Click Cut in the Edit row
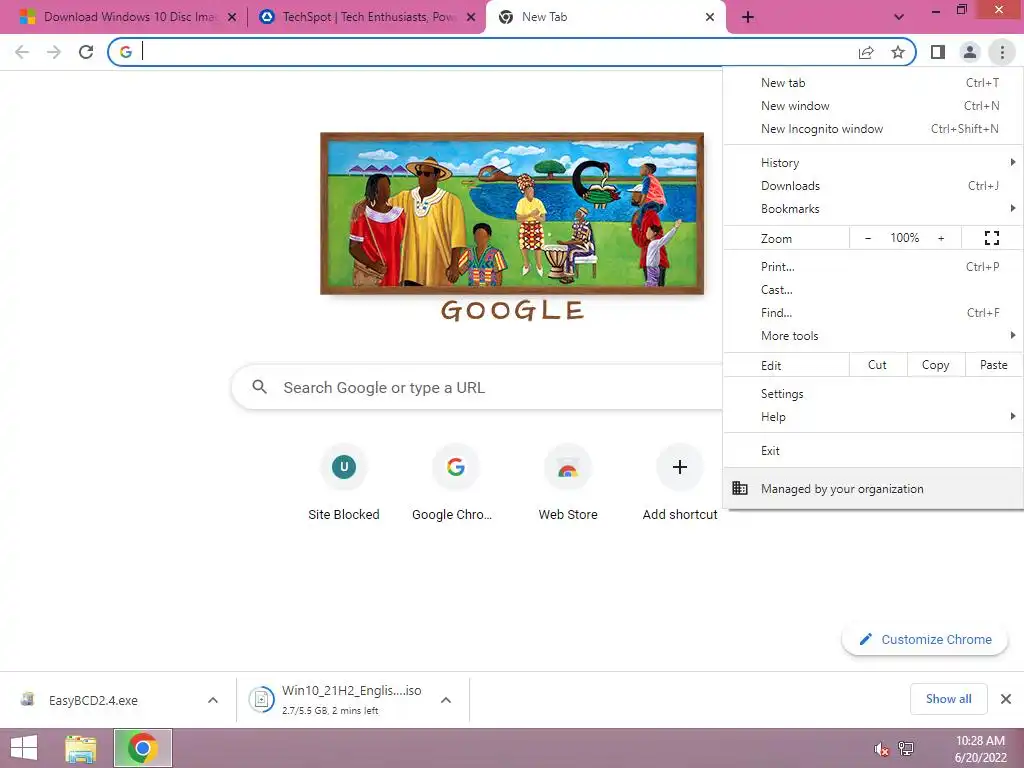The height and width of the screenshot is (768, 1024). [877, 365]
